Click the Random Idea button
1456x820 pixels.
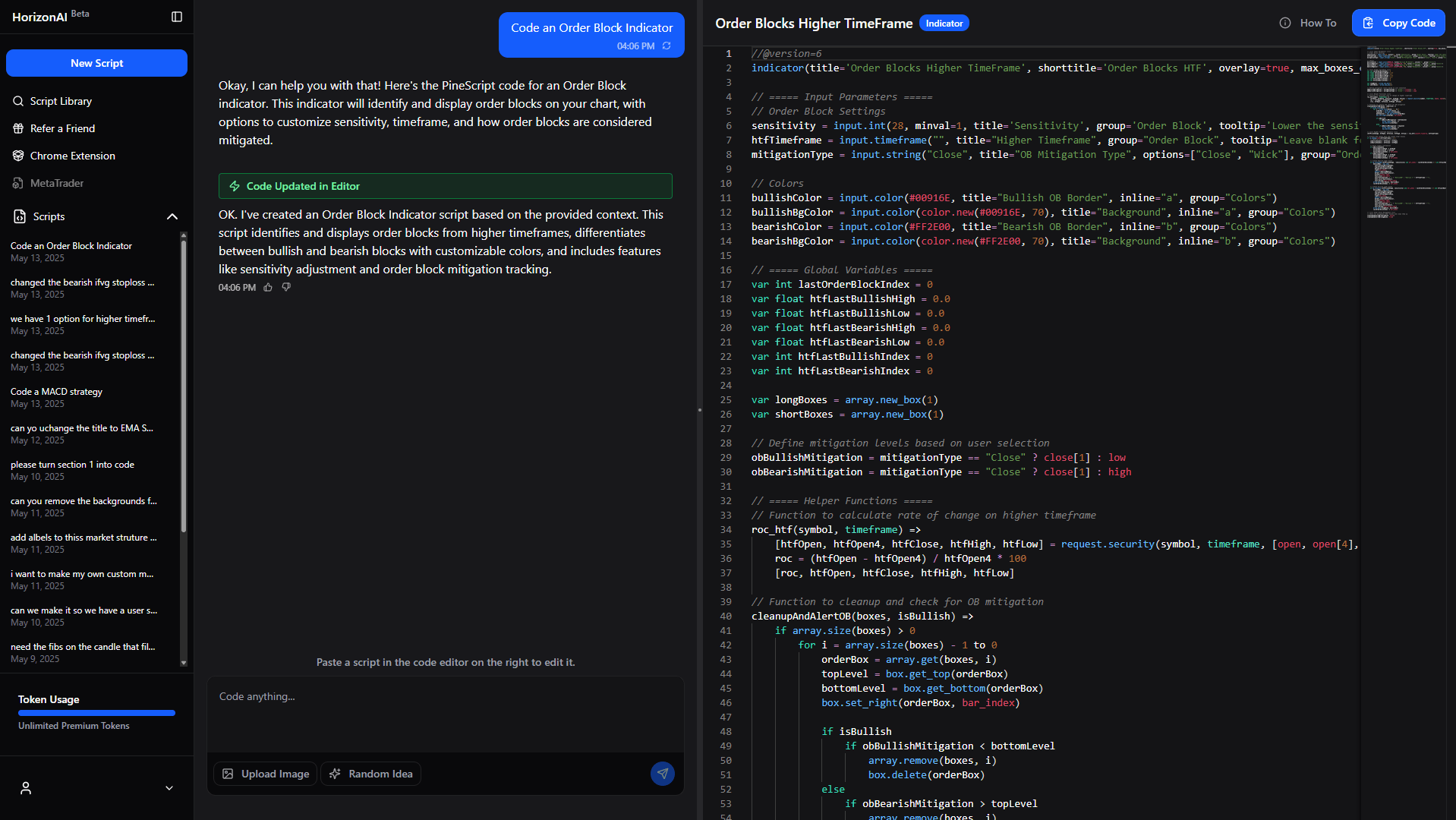(x=371, y=774)
